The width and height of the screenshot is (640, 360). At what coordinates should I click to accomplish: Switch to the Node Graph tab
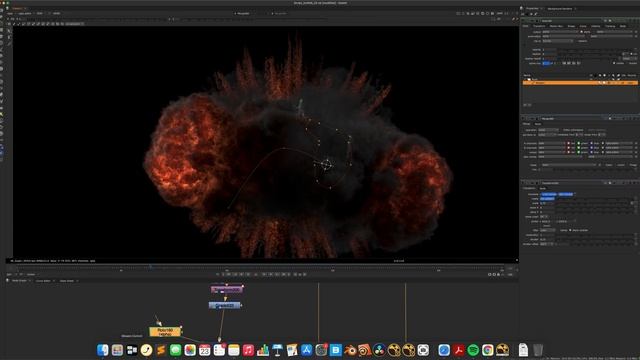pos(19,281)
